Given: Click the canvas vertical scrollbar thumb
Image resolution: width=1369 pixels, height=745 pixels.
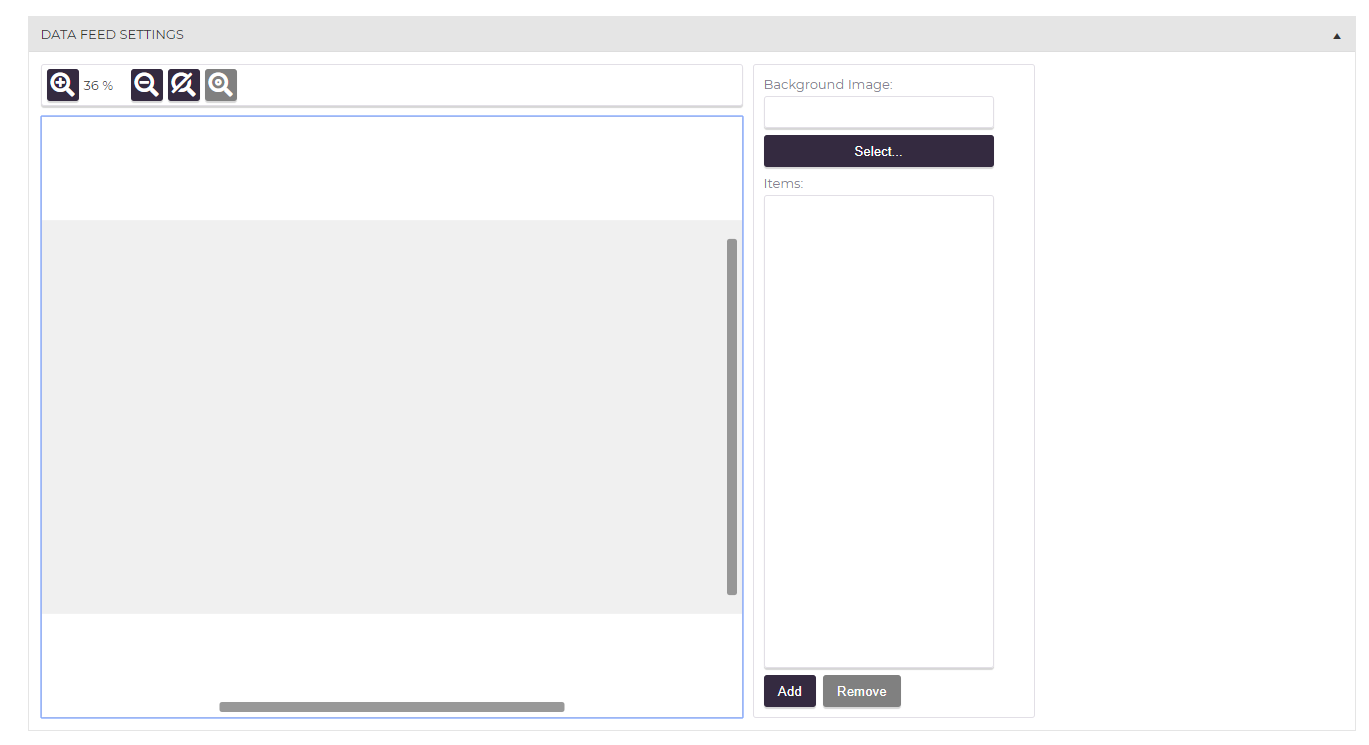Looking at the screenshot, I should pos(732,417).
